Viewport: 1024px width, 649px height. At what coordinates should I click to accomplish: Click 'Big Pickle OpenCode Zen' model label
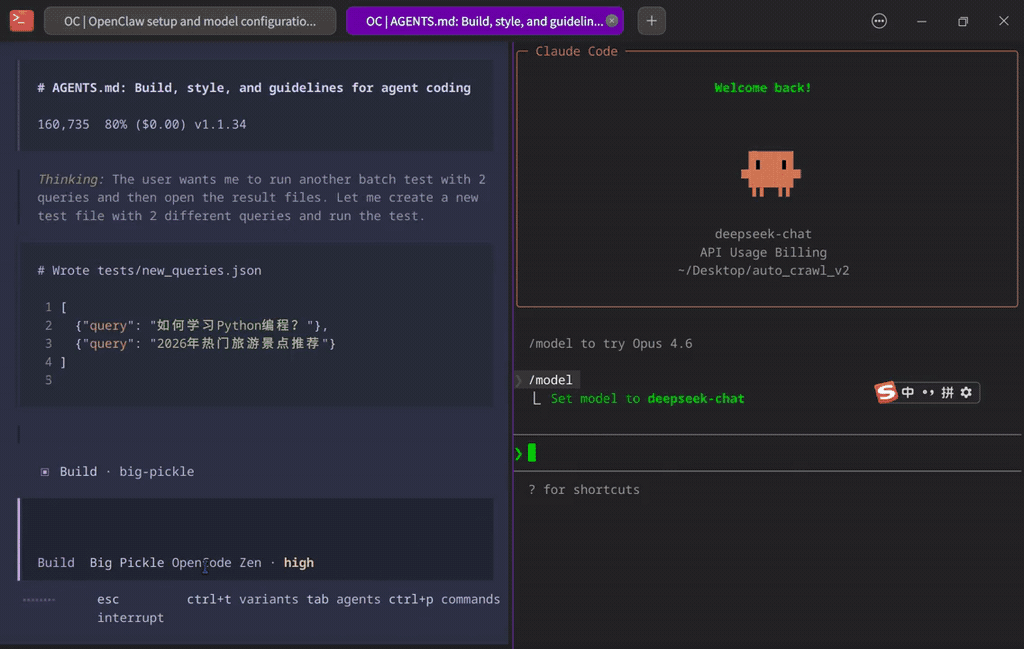(176, 563)
